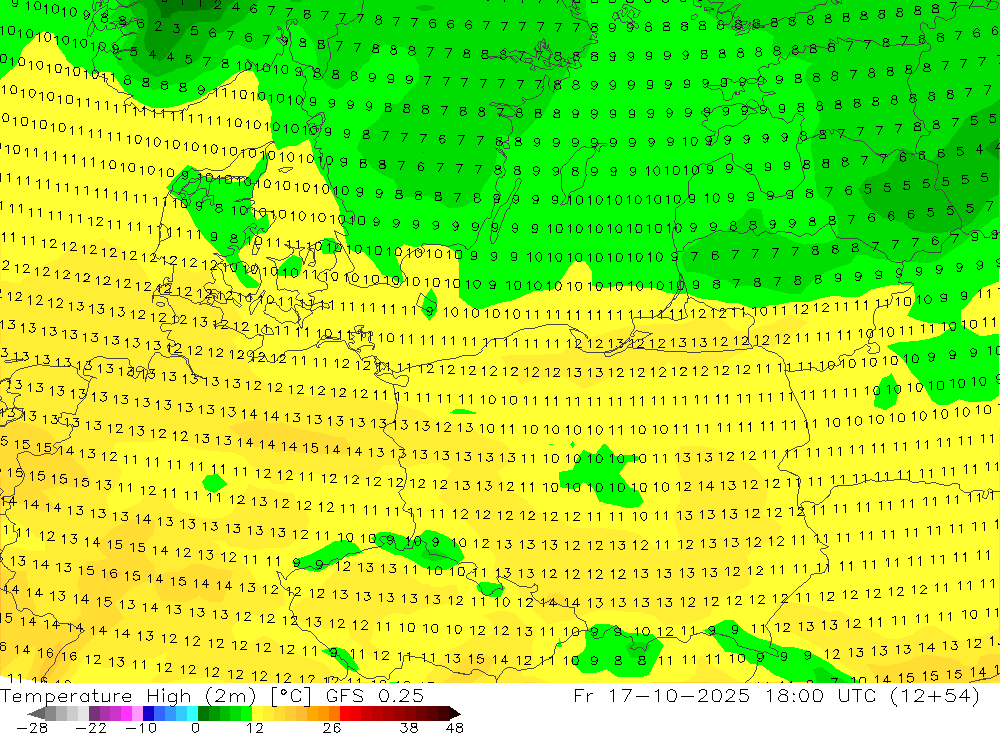Click the "12" legend value under the colour bar

tap(254, 728)
